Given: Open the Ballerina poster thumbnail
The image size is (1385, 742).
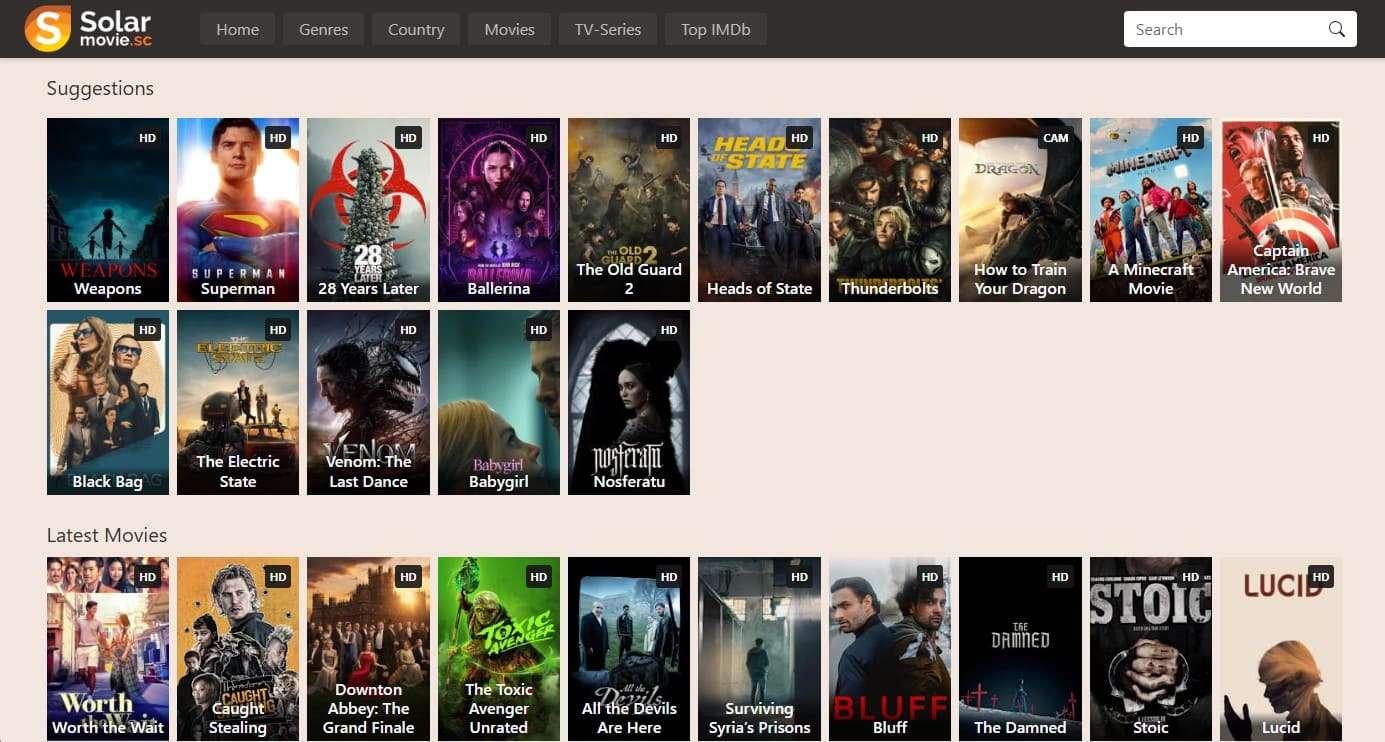Looking at the screenshot, I should pyautogui.click(x=498, y=210).
